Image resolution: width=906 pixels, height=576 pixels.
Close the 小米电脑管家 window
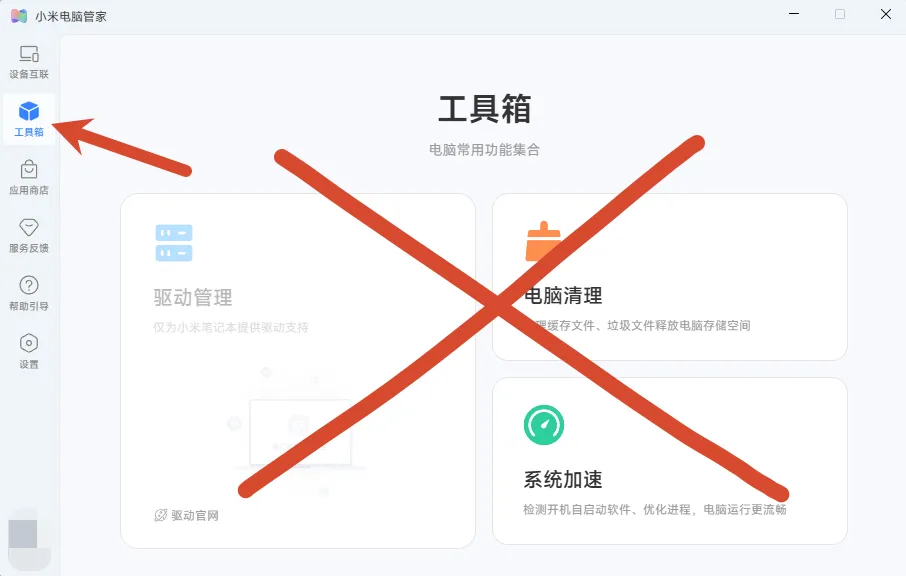[x=886, y=14]
